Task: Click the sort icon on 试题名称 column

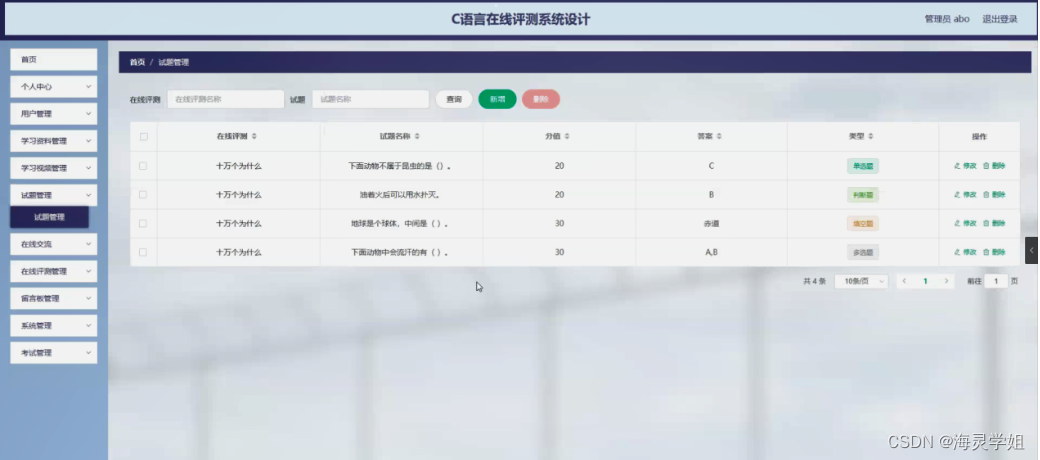Action: pyautogui.click(x=417, y=137)
